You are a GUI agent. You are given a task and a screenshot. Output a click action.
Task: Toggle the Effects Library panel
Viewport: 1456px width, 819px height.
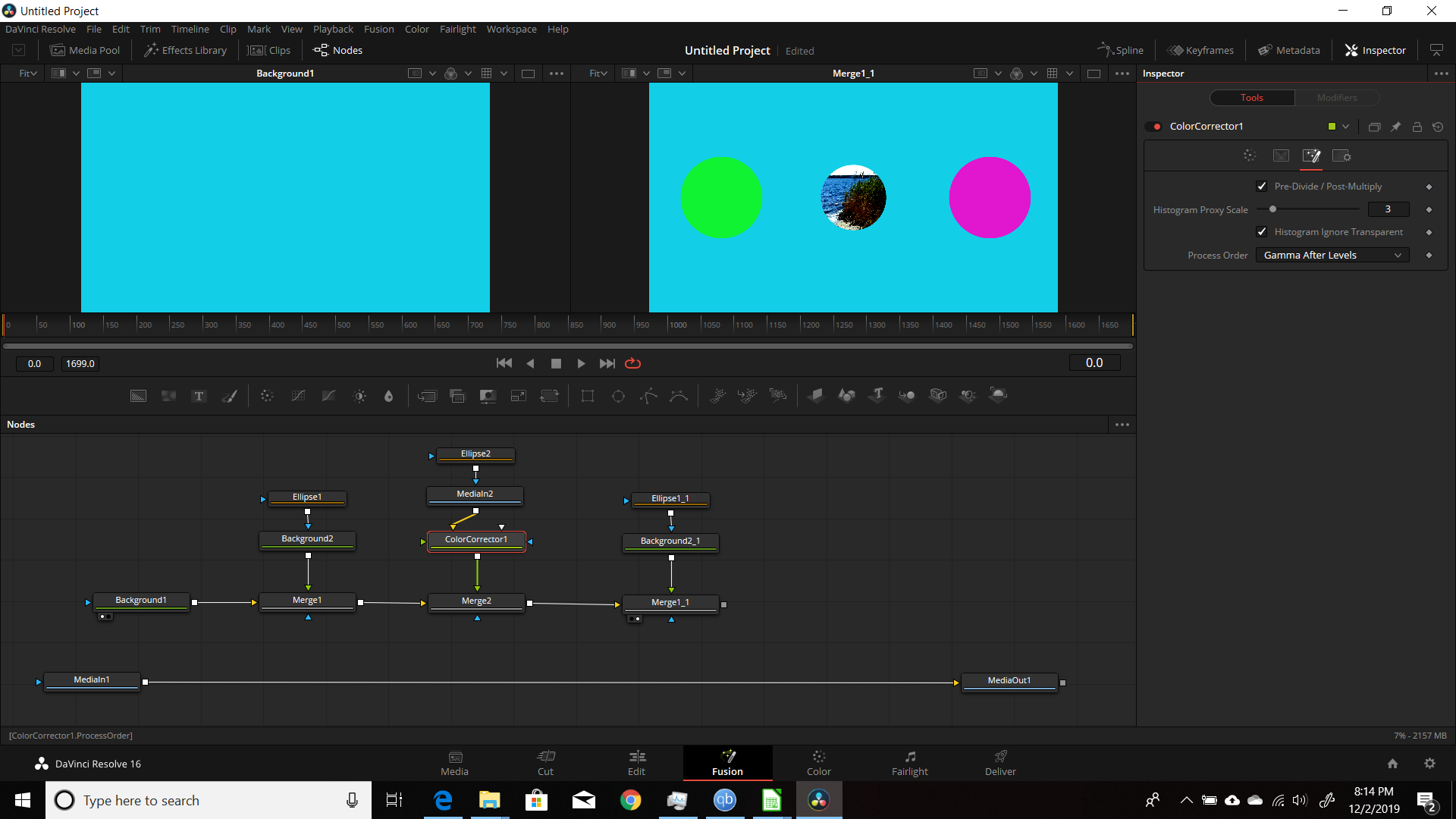pyautogui.click(x=186, y=50)
